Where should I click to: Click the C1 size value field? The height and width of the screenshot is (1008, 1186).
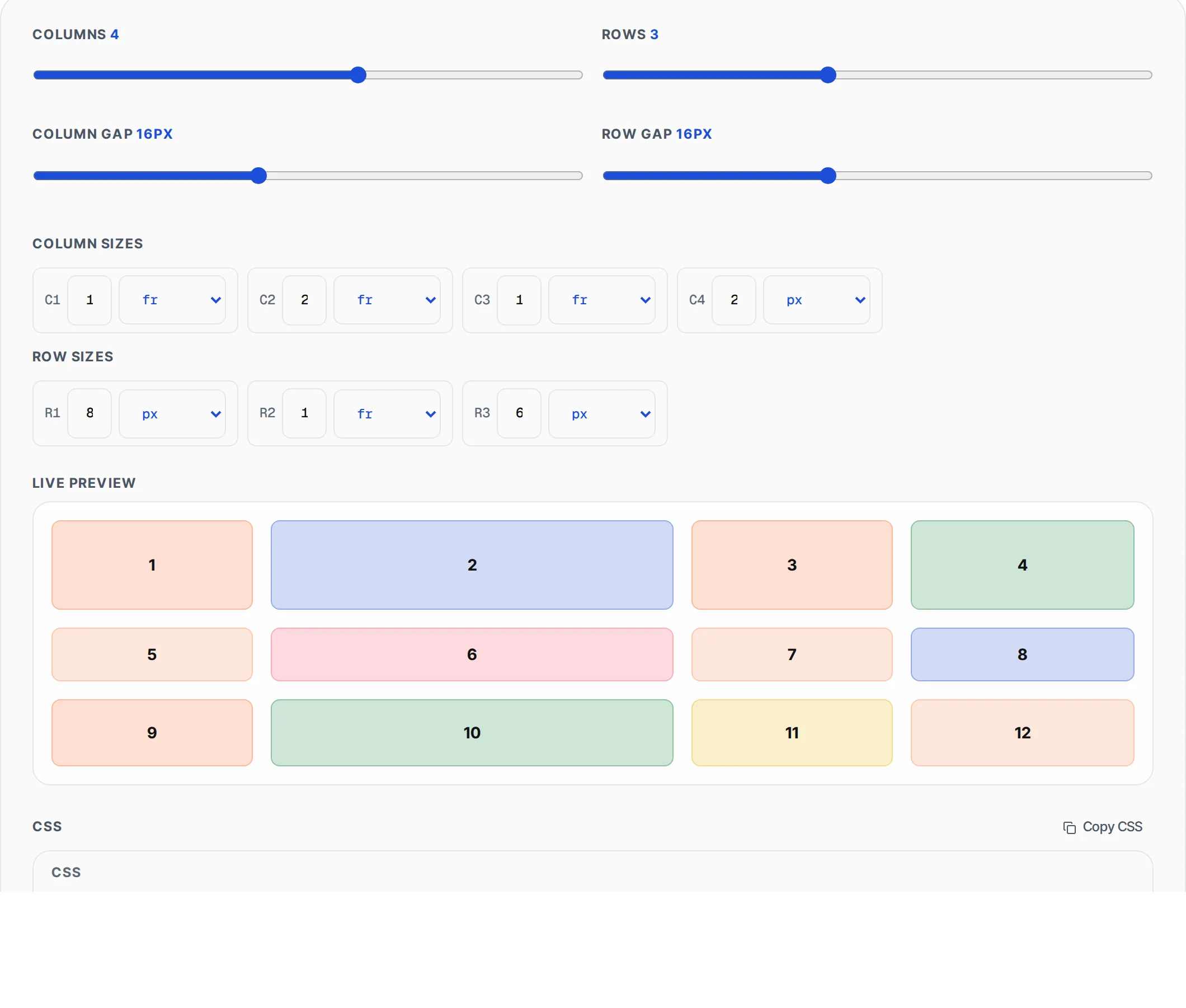click(x=90, y=300)
